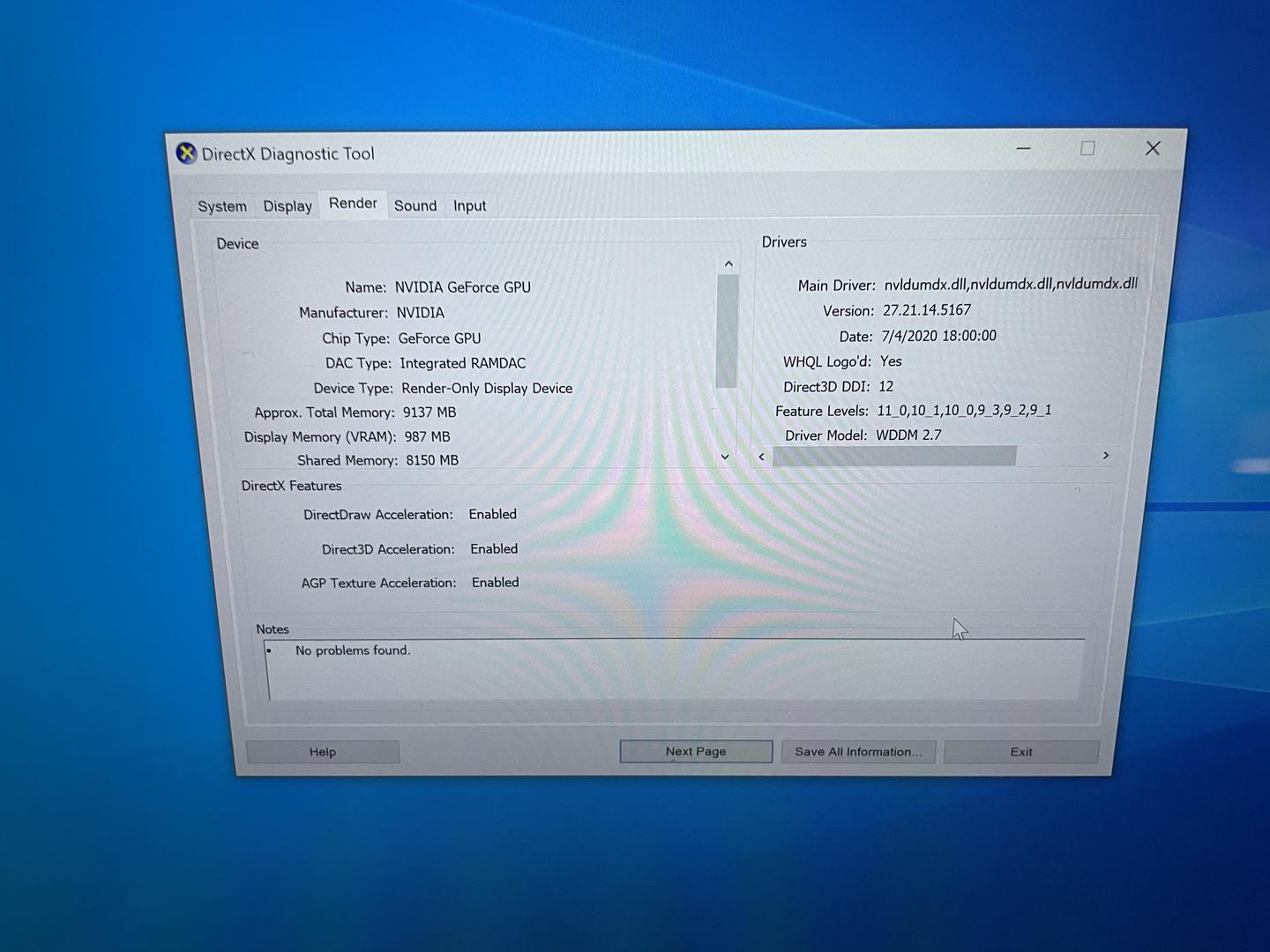Click WHQL Logo'd value Yes

891,361
